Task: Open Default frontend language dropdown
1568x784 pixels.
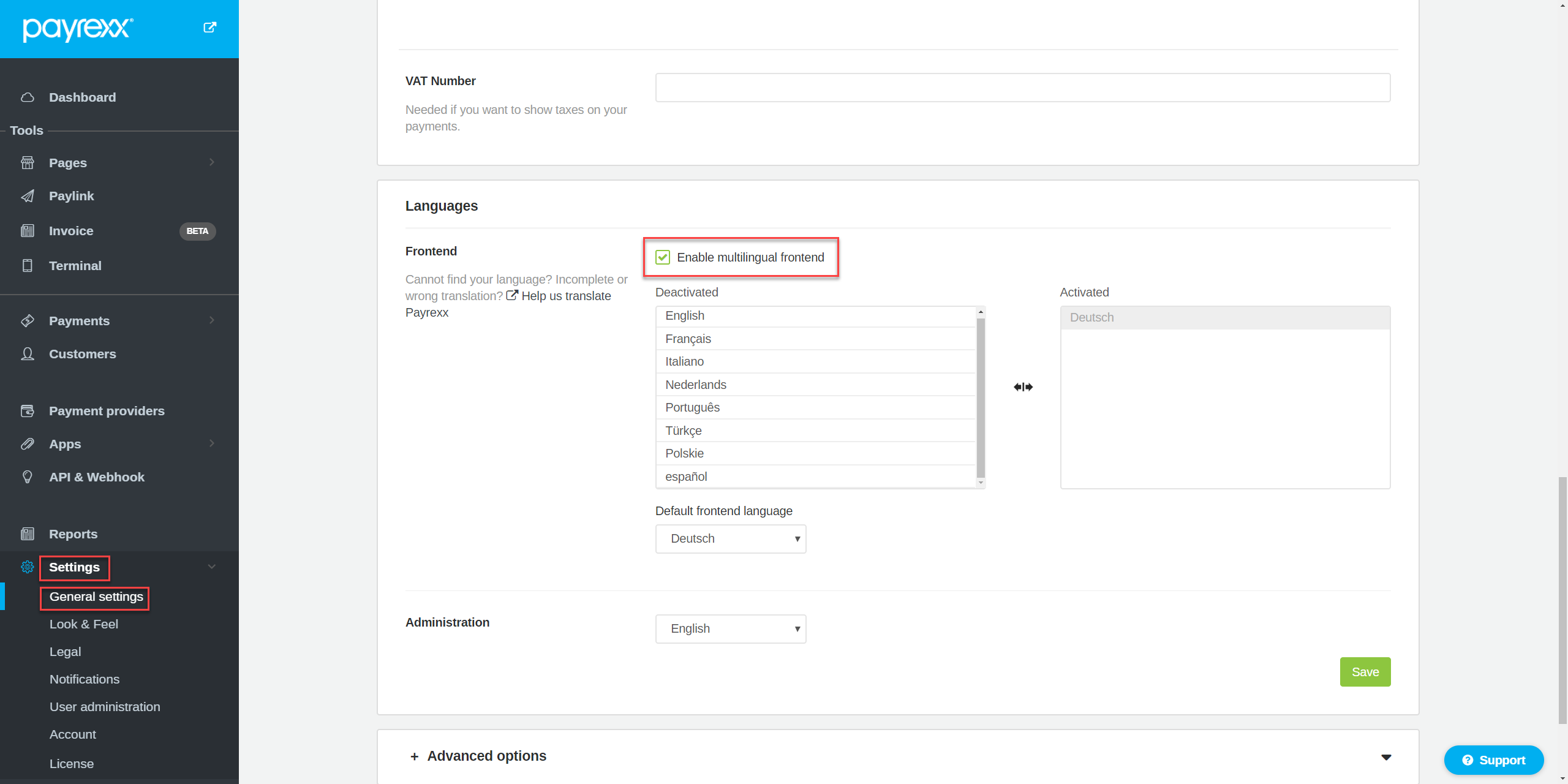Action: tap(730, 539)
